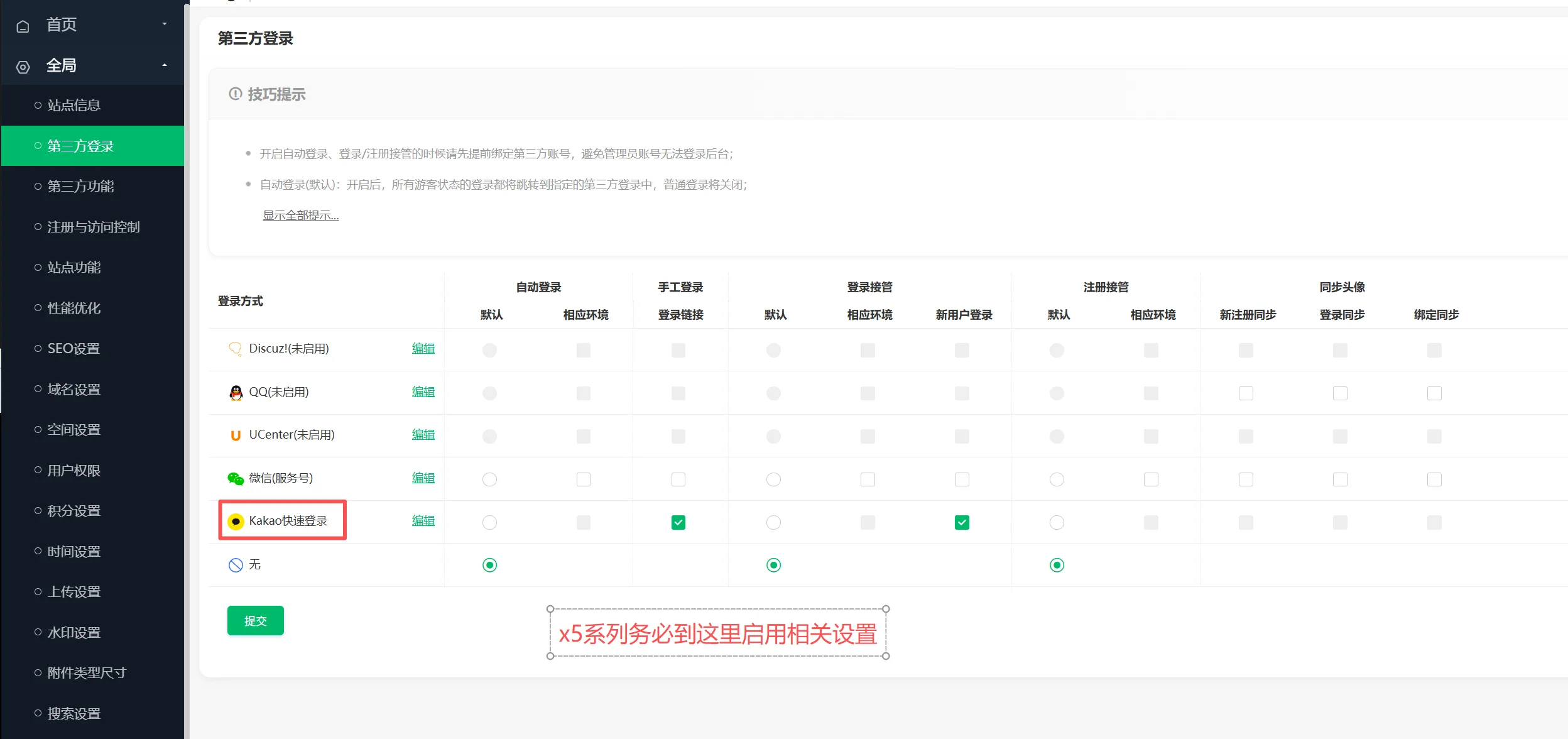The width and height of the screenshot is (1568, 739).
Task: Go to 注册与访问控制 settings
Action: (x=92, y=227)
